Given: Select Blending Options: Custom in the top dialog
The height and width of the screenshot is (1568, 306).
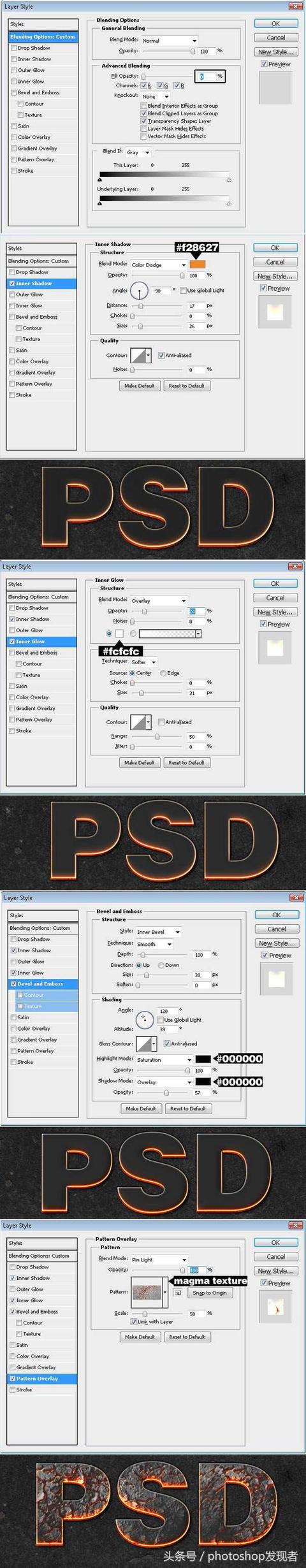Looking at the screenshot, I should tap(43, 37).
